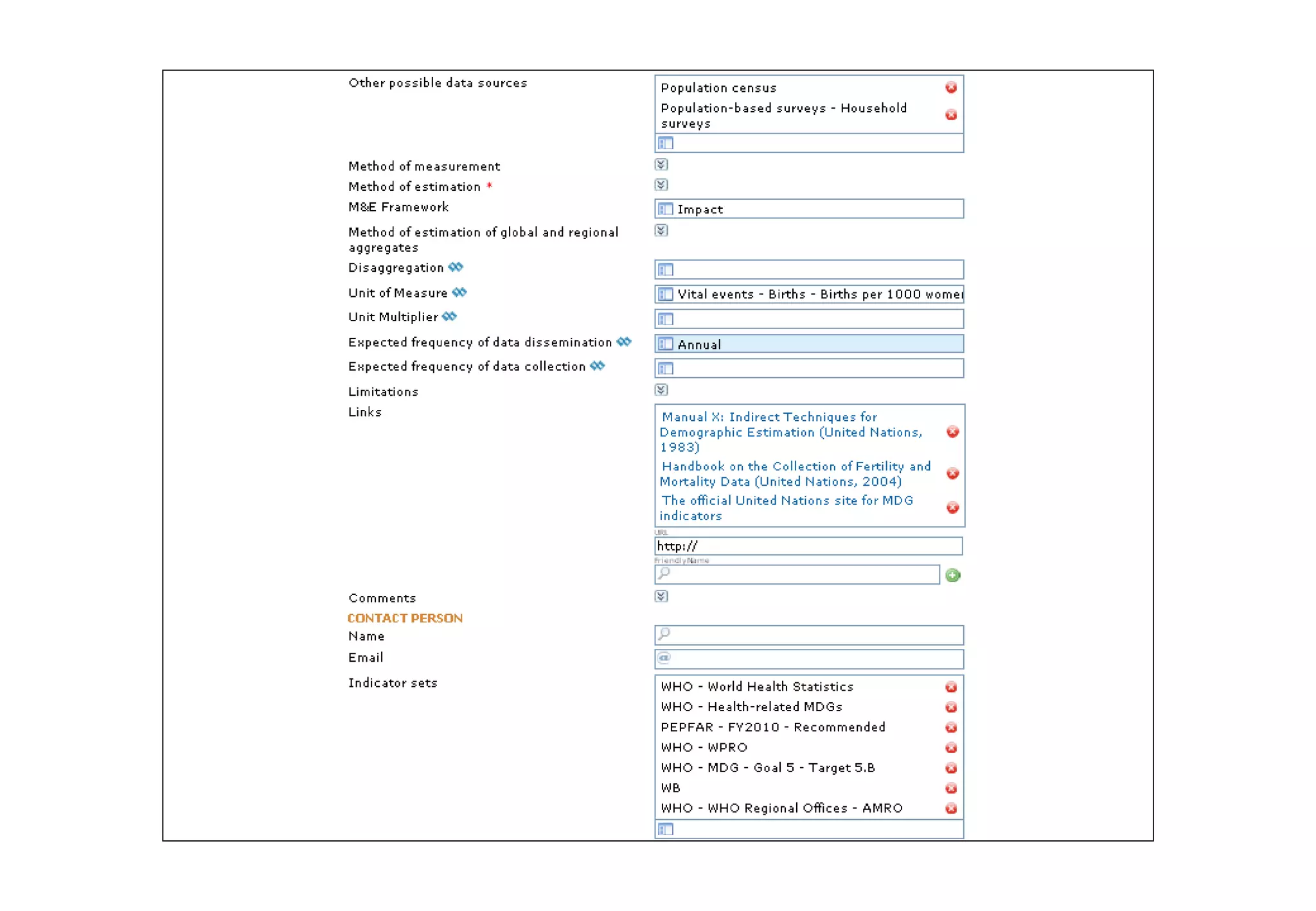
Task: Delete the Handbook on Fertility link
Action: tap(952, 473)
